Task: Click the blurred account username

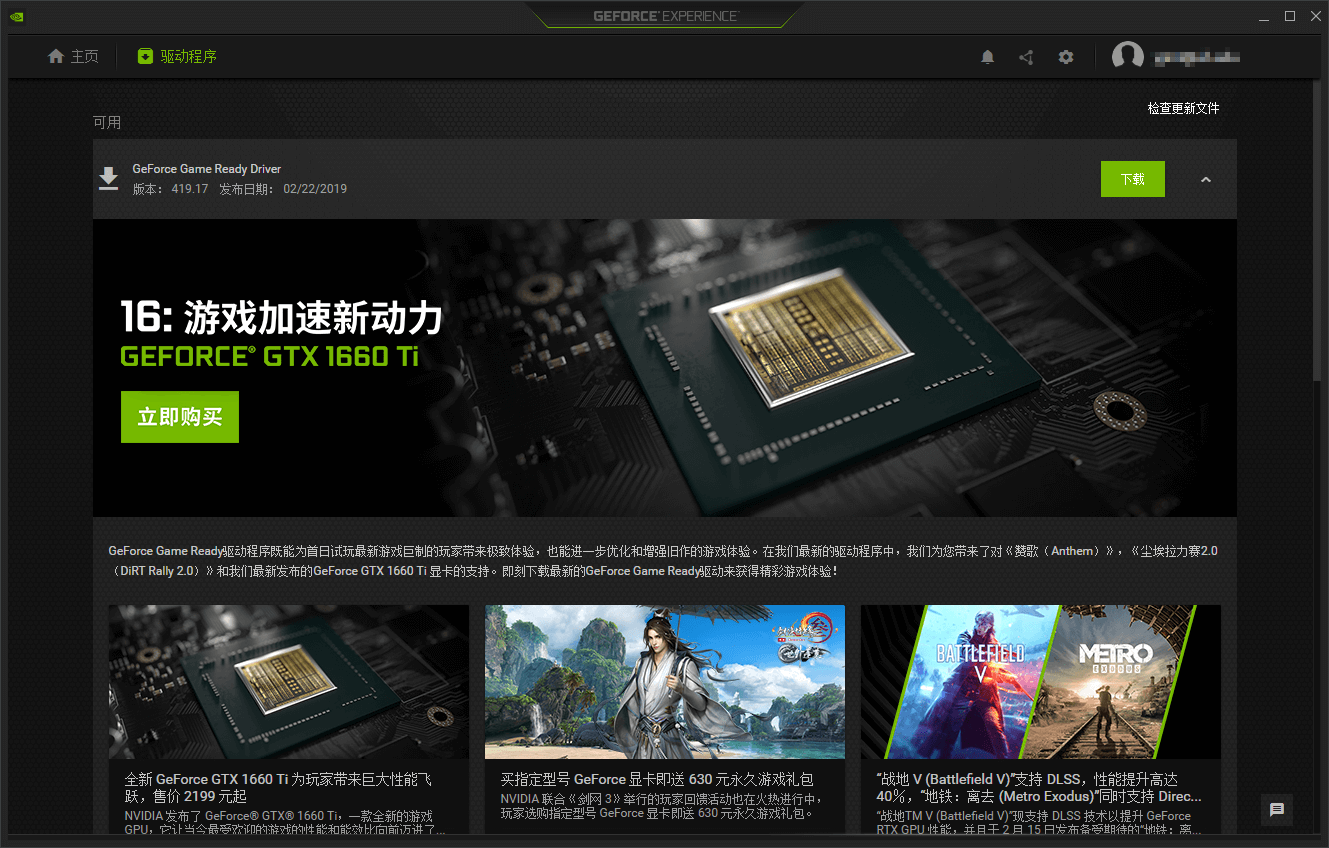Action: (x=1197, y=58)
